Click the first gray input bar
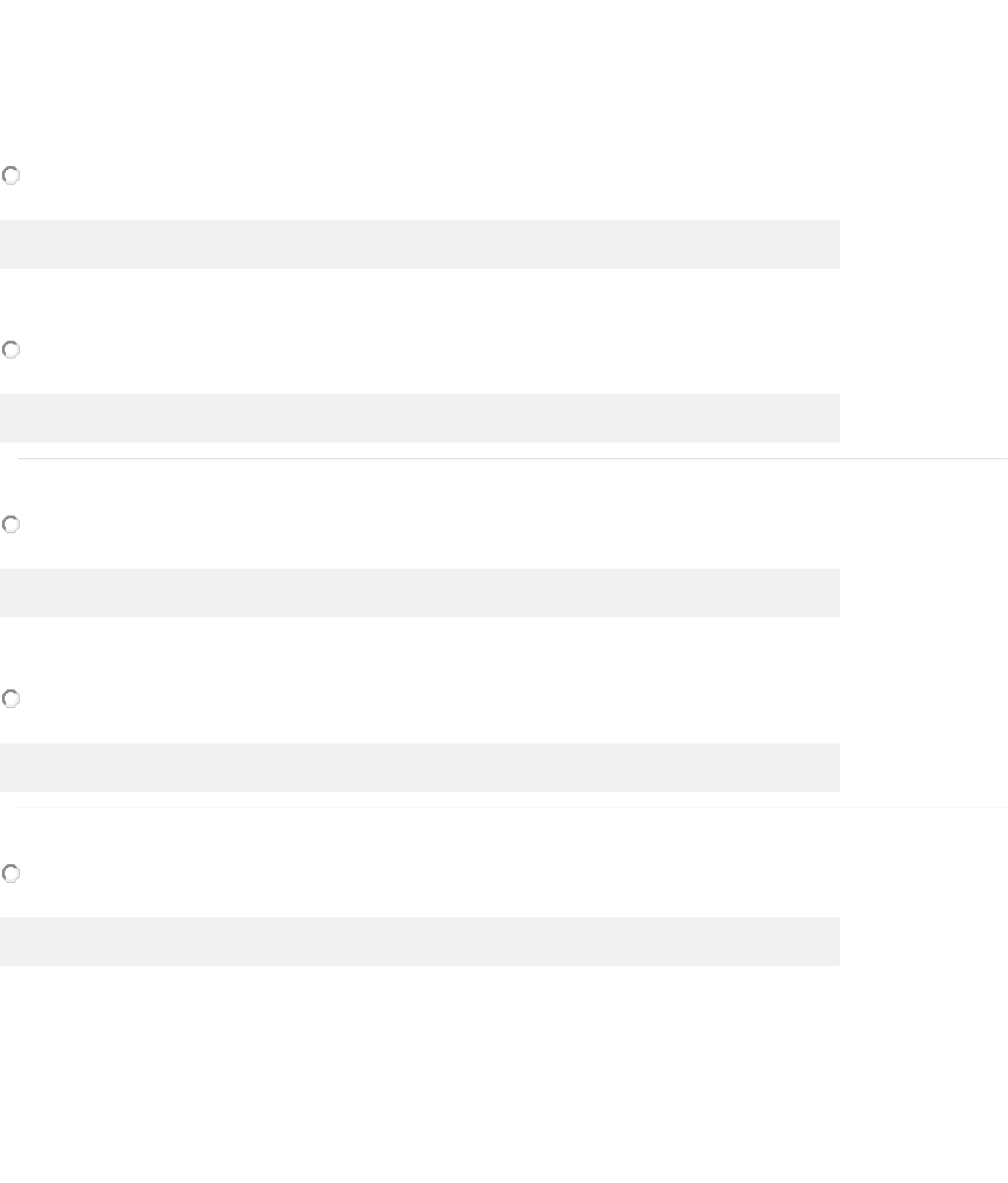 click(x=420, y=244)
